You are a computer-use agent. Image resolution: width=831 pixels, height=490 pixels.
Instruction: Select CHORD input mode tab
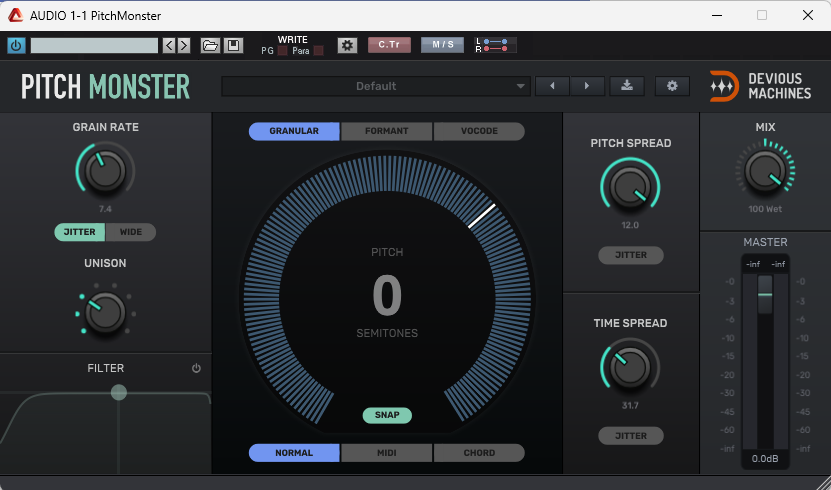tap(479, 453)
